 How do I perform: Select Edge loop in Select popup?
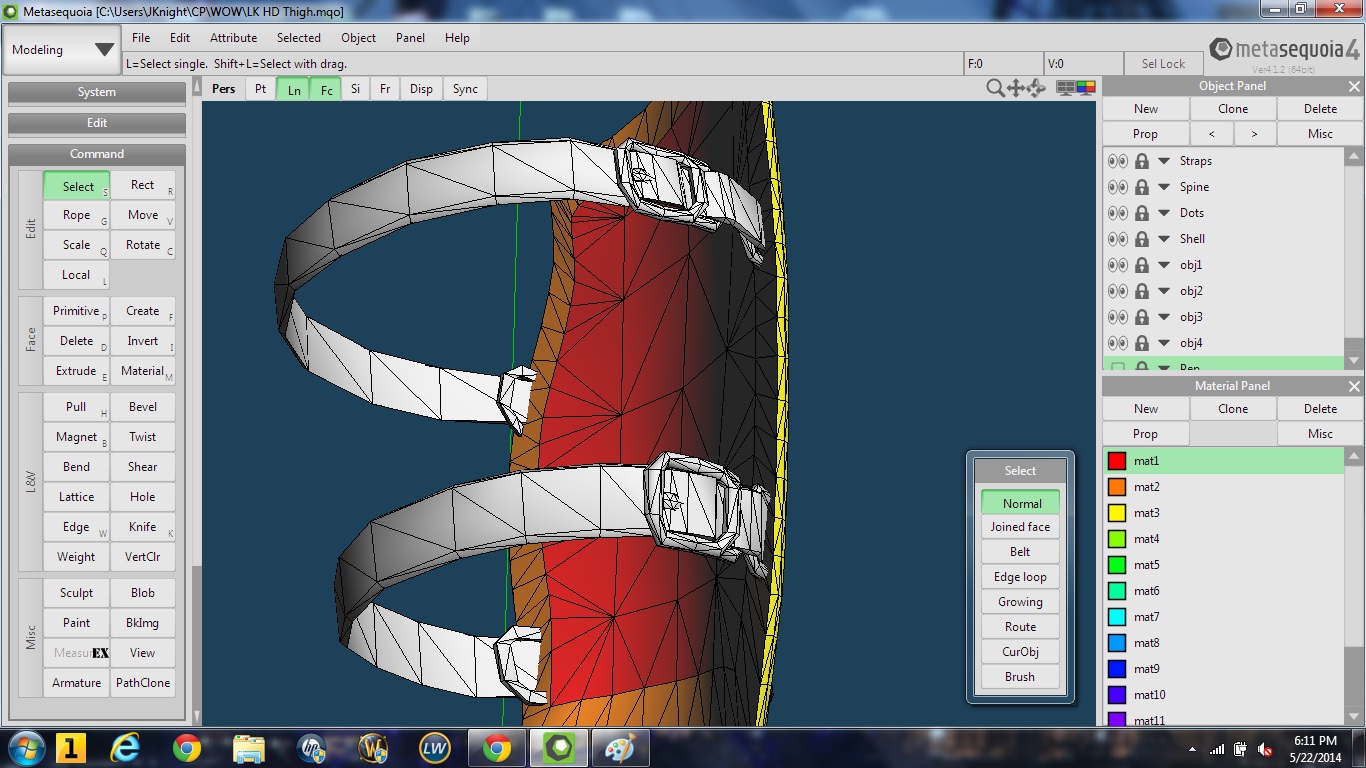click(1020, 577)
